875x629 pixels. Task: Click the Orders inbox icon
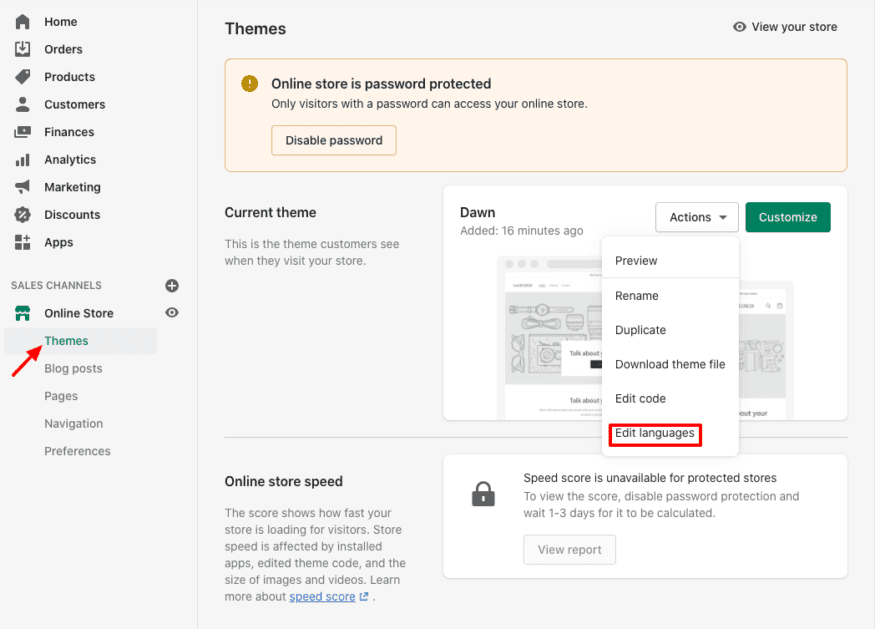(x=22, y=49)
